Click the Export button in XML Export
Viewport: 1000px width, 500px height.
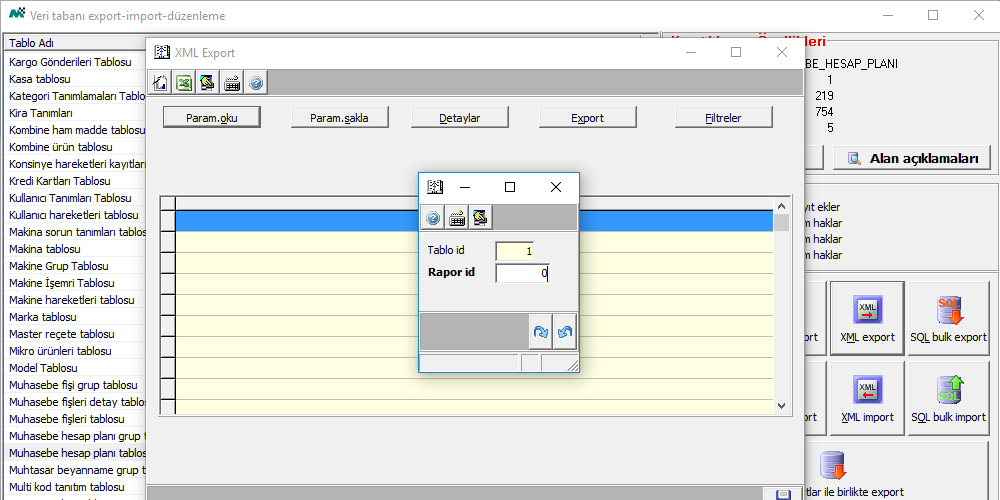588,117
